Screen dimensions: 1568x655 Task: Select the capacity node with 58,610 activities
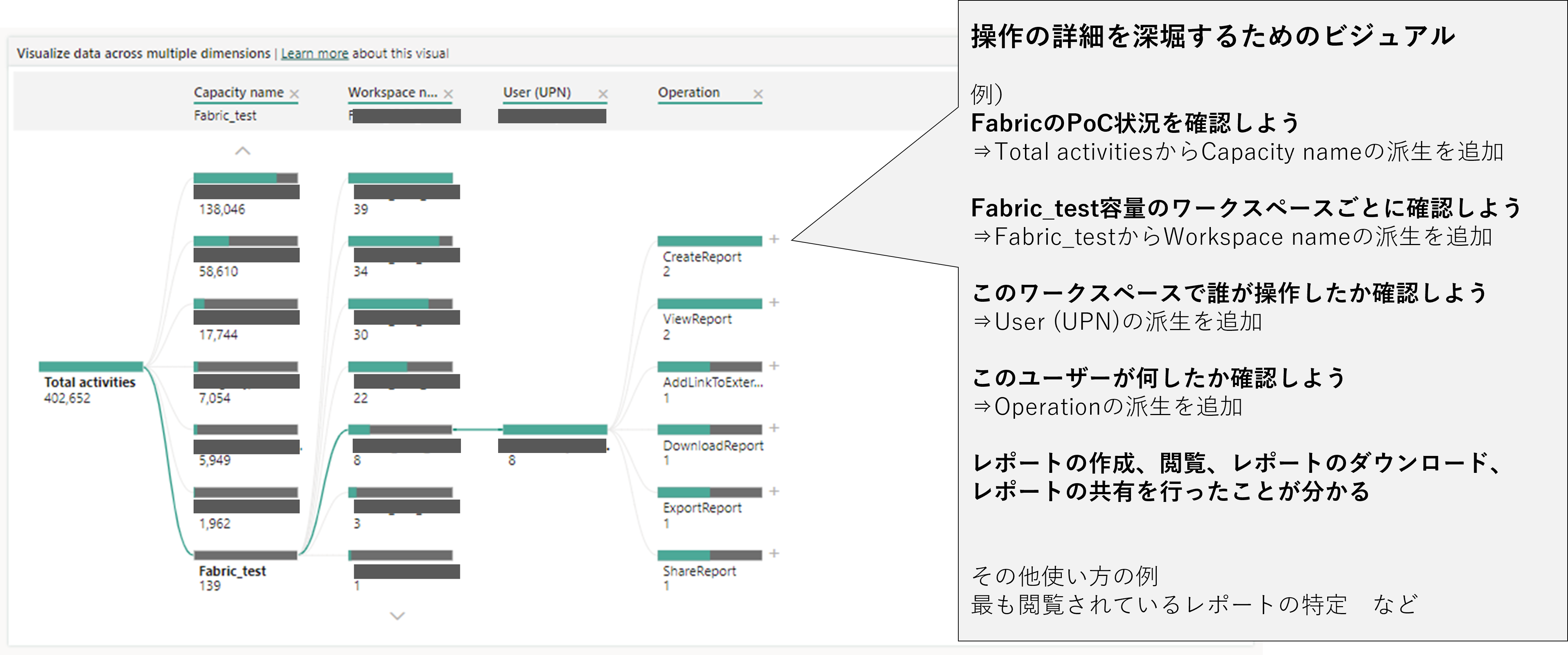pos(245,241)
